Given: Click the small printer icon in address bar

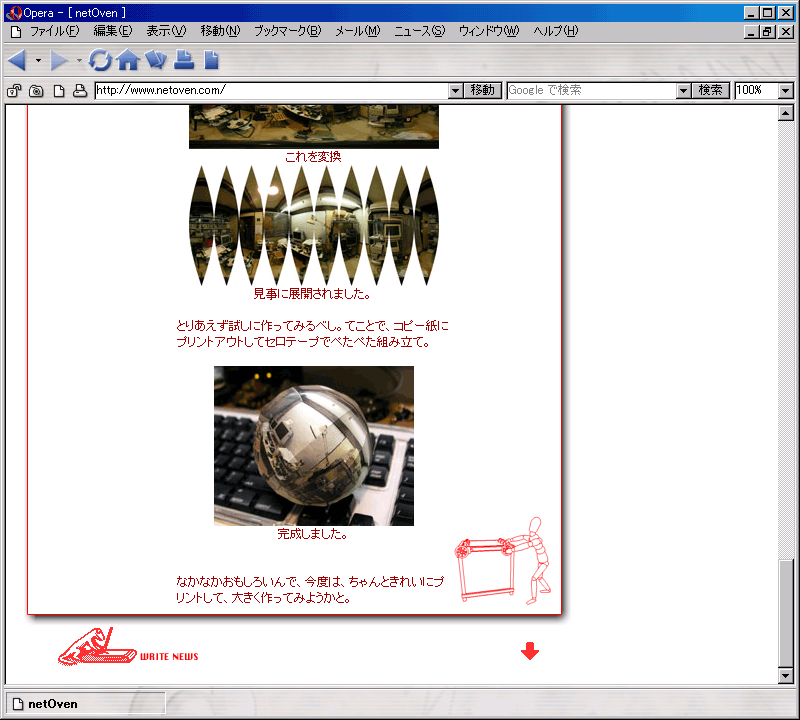Looking at the screenshot, I should pos(80,91).
